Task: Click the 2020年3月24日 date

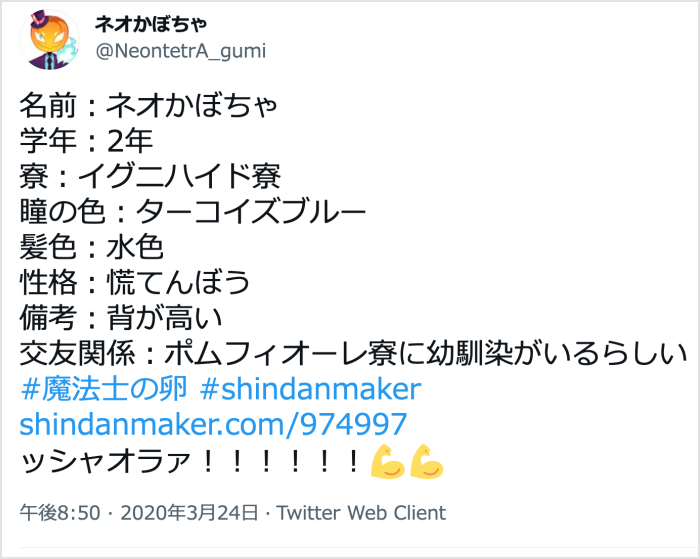Action: [x=189, y=513]
